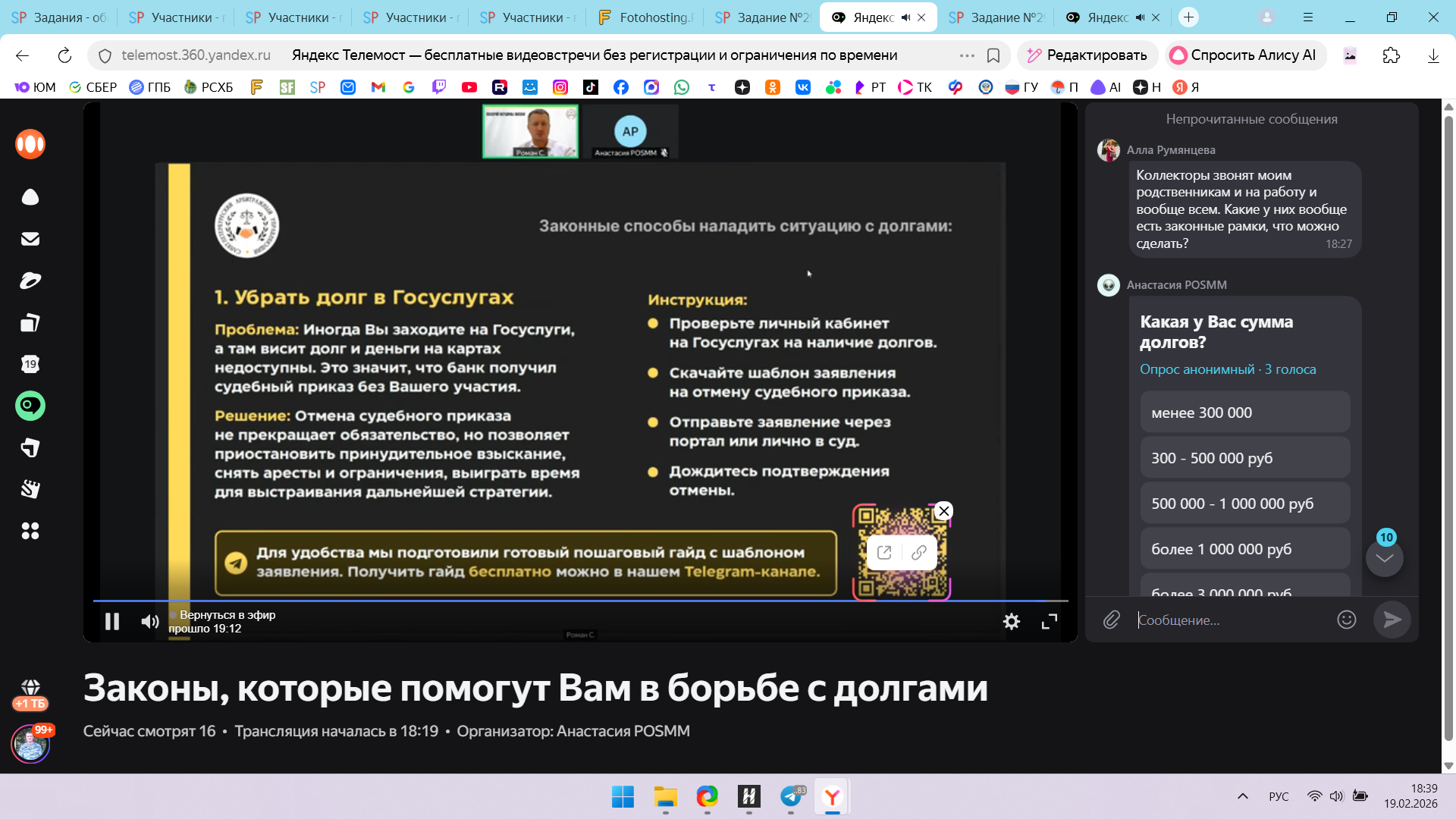Switch to the Fotohosting tab
The width and height of the screenshot is (1456, 819).
[x=646, y=17]
